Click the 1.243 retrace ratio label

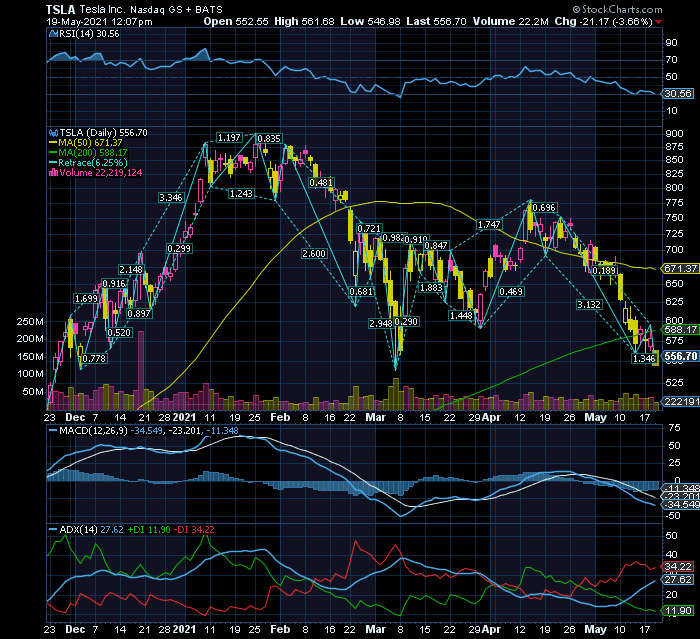241,193
